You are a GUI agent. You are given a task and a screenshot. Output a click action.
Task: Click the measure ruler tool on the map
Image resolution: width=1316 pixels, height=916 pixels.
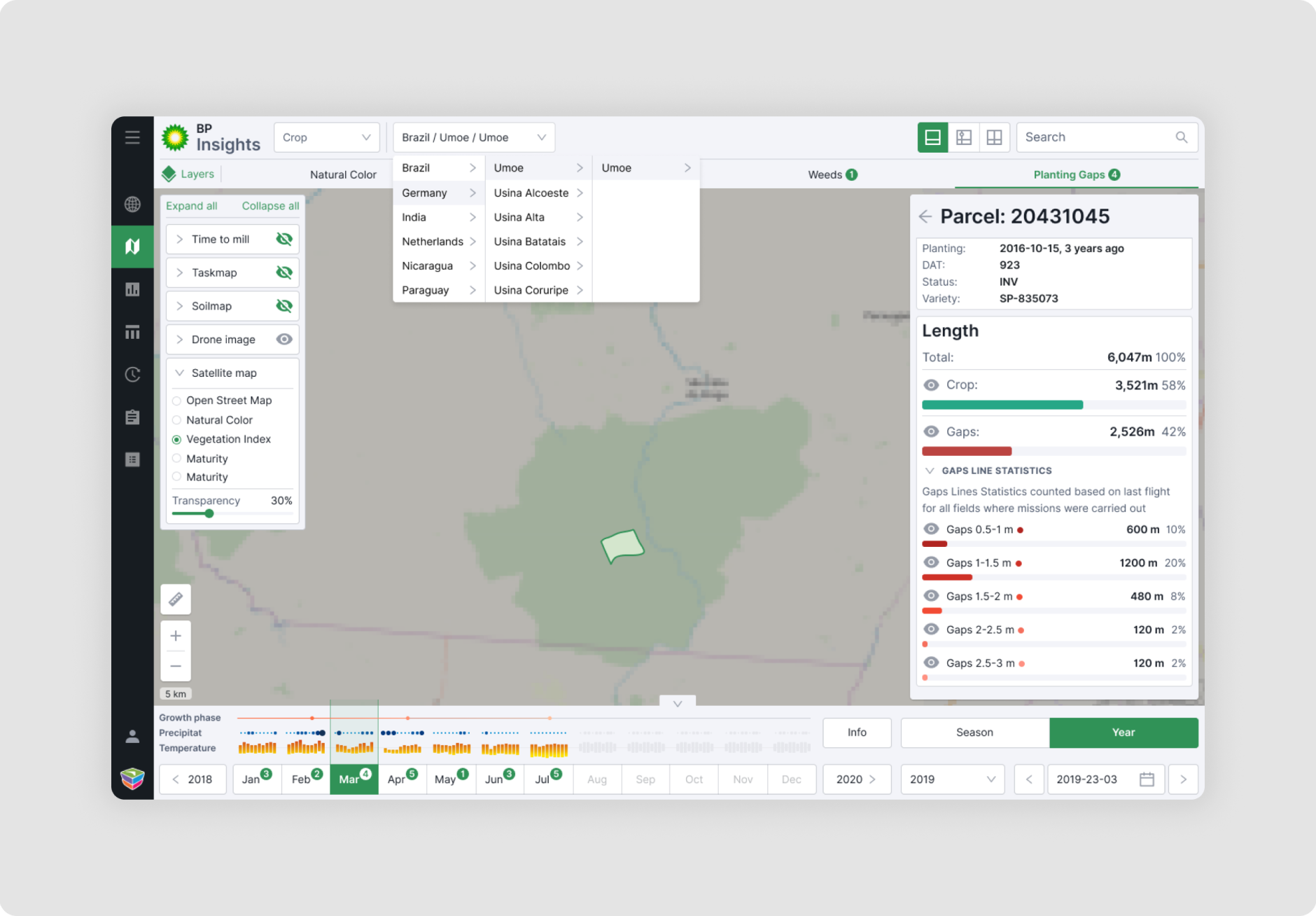pyautogui.click(x=176, y=599)
